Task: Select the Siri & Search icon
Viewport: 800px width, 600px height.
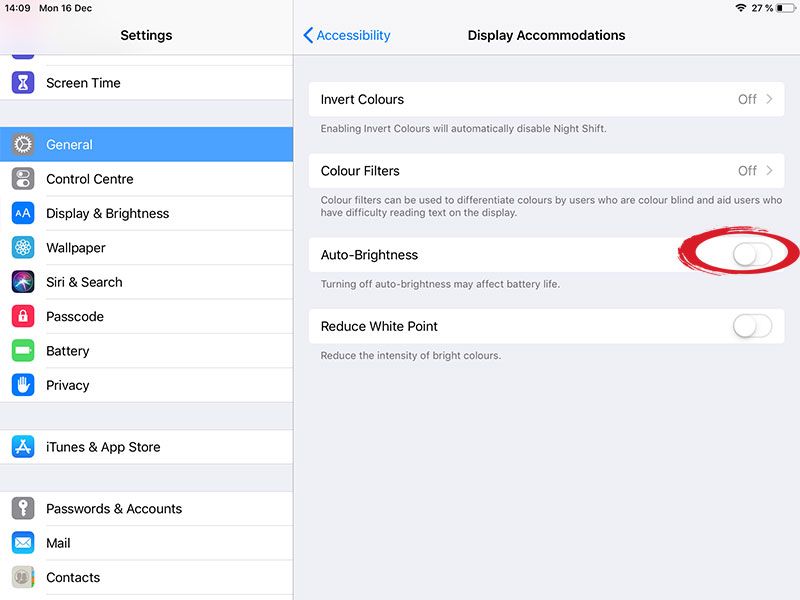Action: [x=22, y=282]
